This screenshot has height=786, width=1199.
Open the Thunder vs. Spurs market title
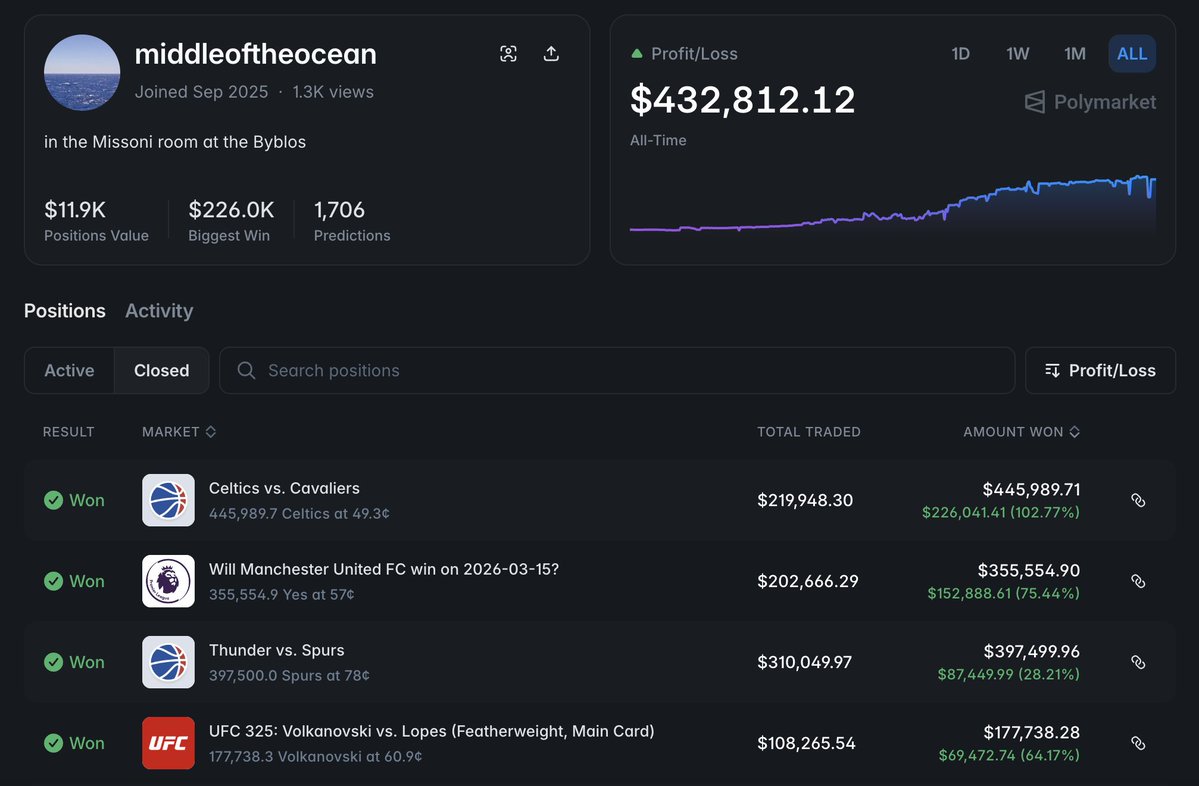[x=277, y=650]
